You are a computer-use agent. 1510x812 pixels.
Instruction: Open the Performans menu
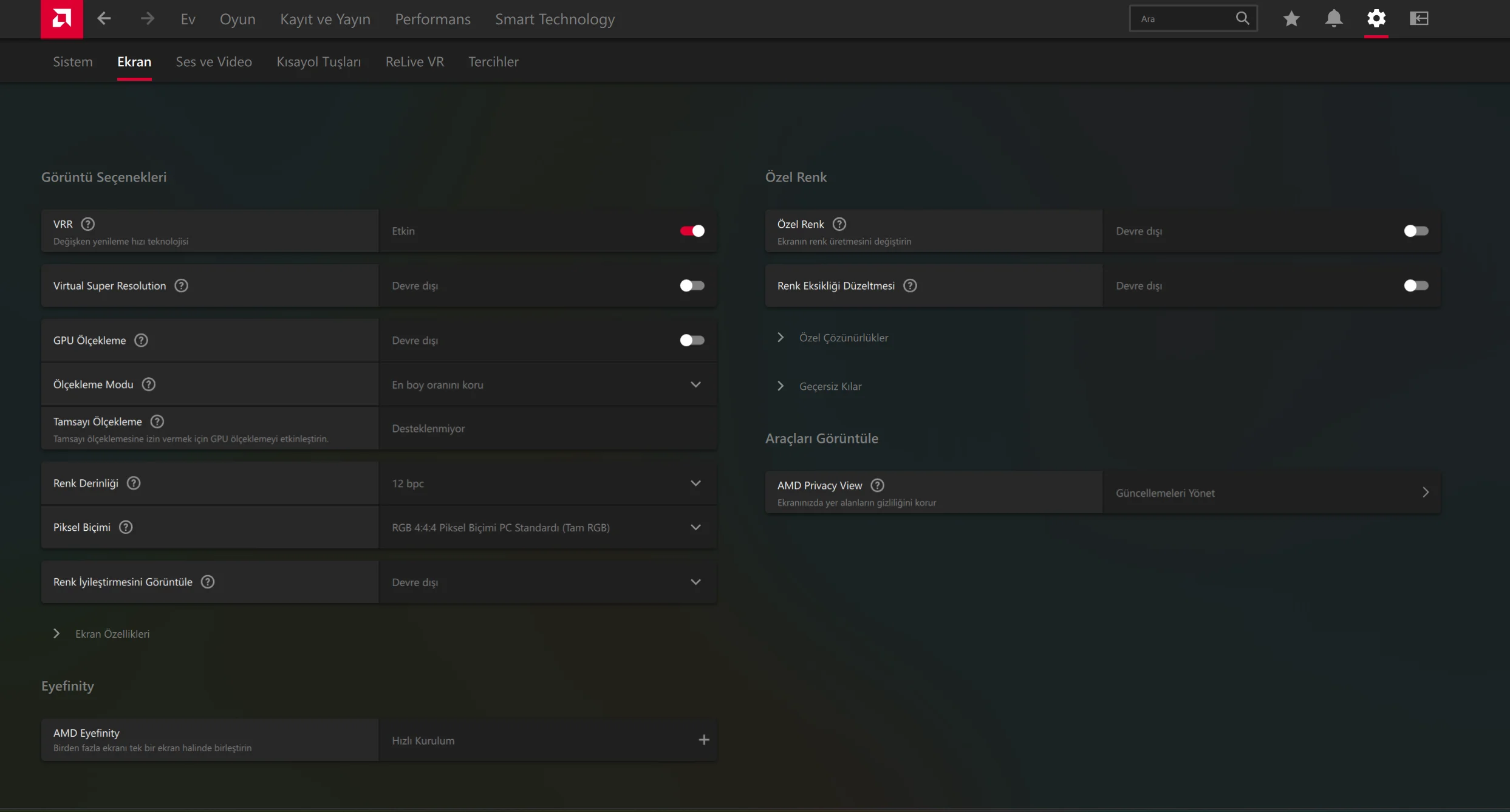(x=432, y=19)
